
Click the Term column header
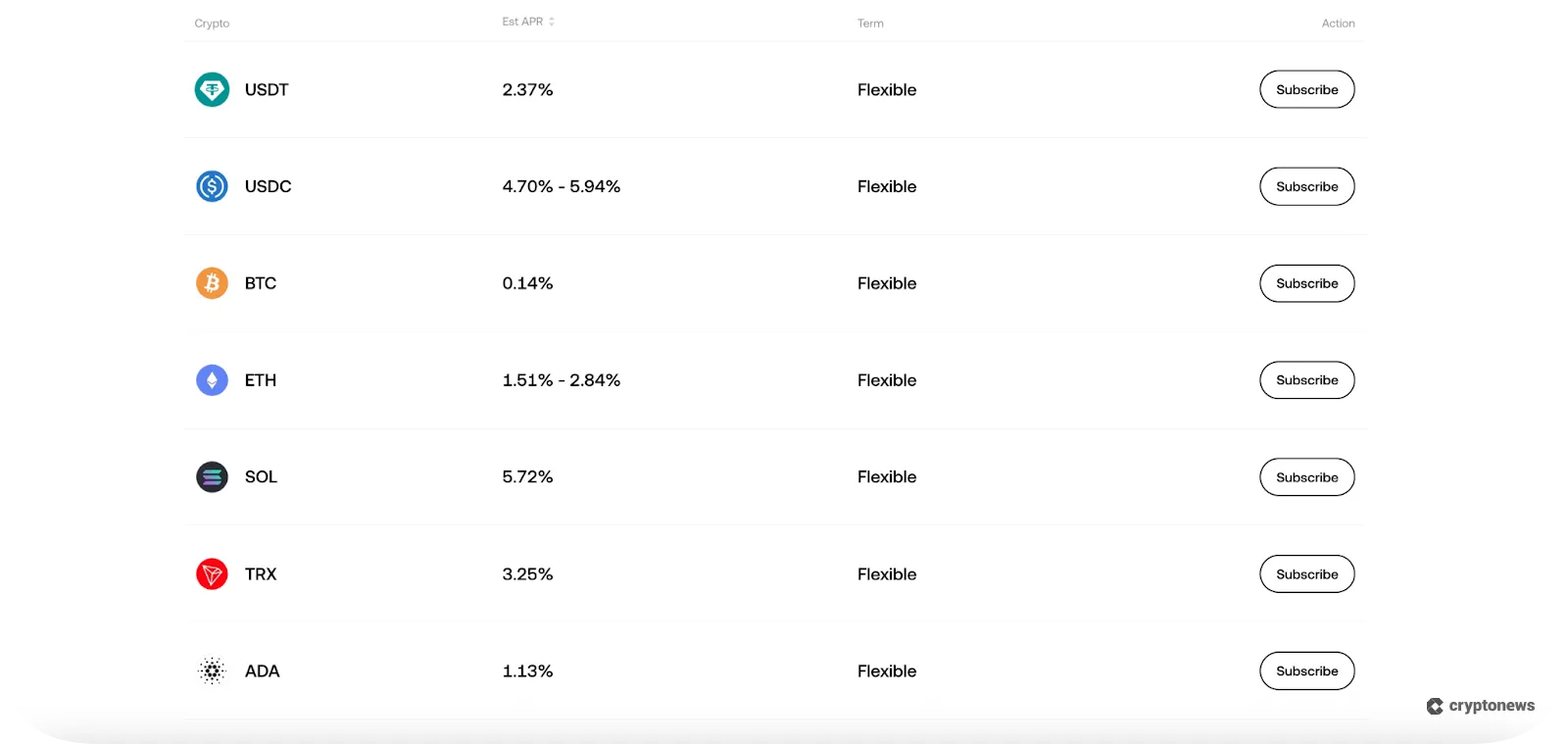pos(871,23)
